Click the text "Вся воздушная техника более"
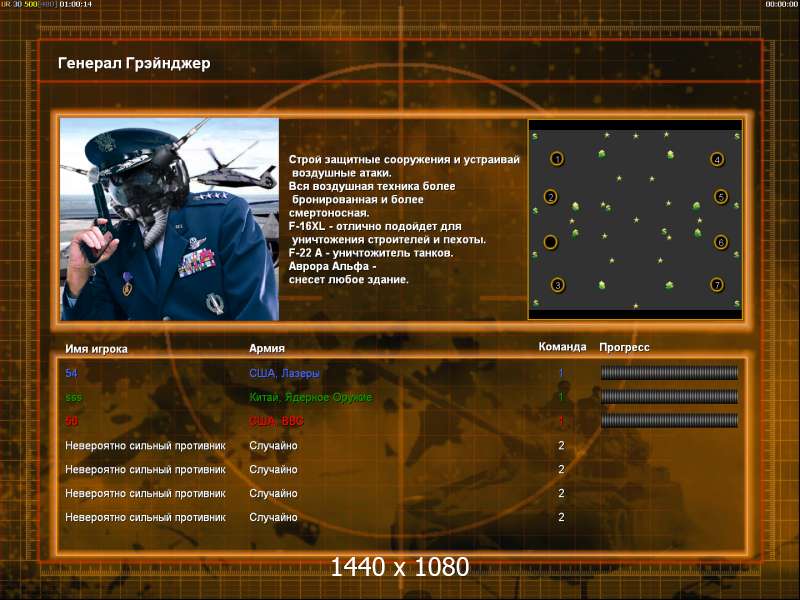Viewport: 800px width, 600px height. [372, 186]
